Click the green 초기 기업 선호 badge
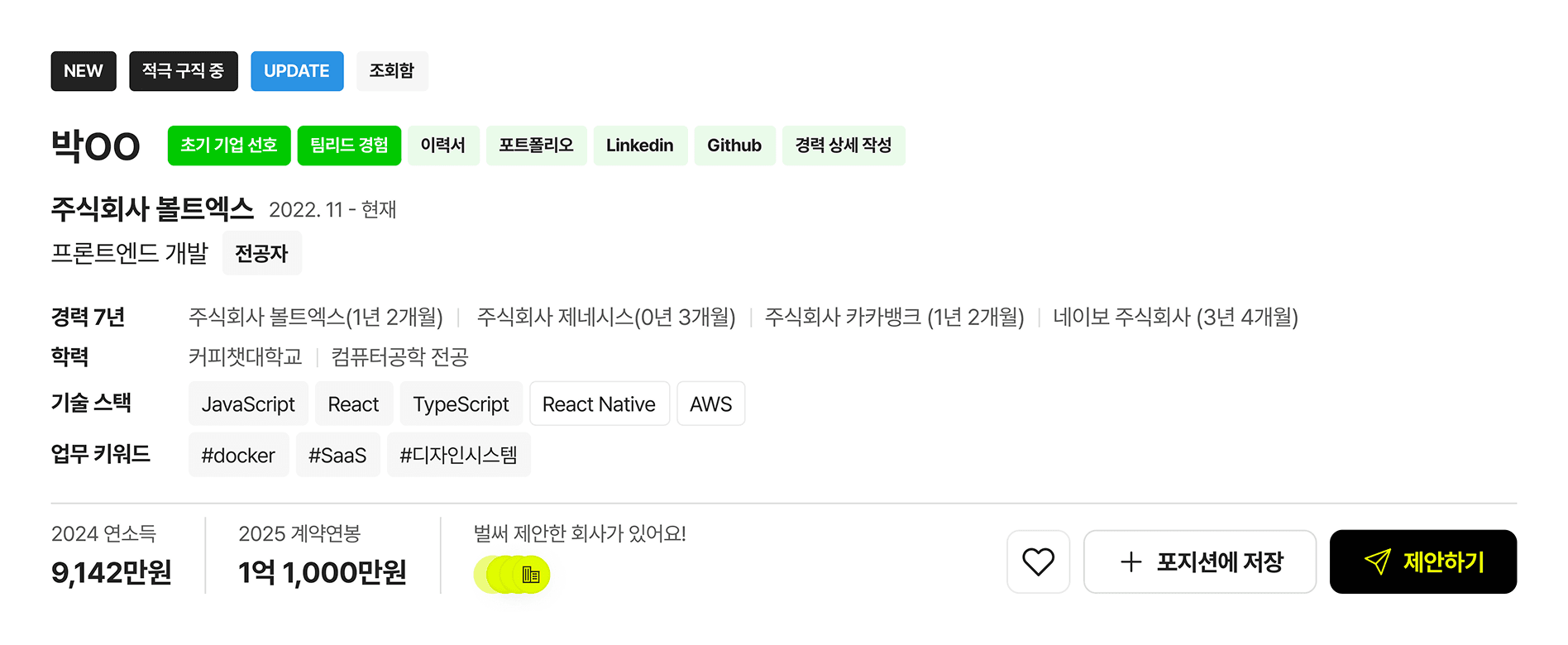This screenshot has width=1568, height=645. click(229, 146)
